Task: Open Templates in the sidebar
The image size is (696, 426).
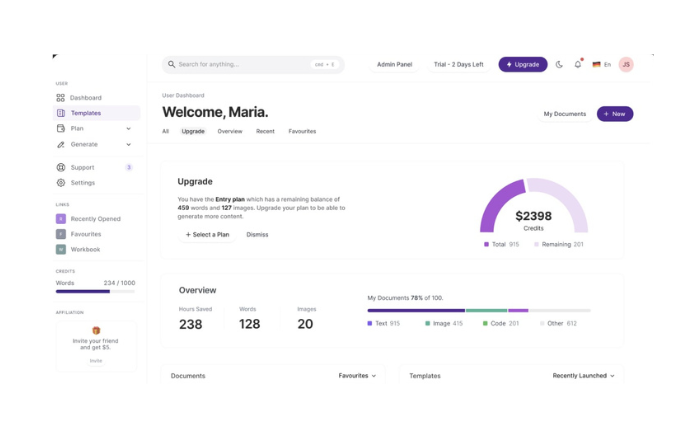Action: click(x=97, y=113)
